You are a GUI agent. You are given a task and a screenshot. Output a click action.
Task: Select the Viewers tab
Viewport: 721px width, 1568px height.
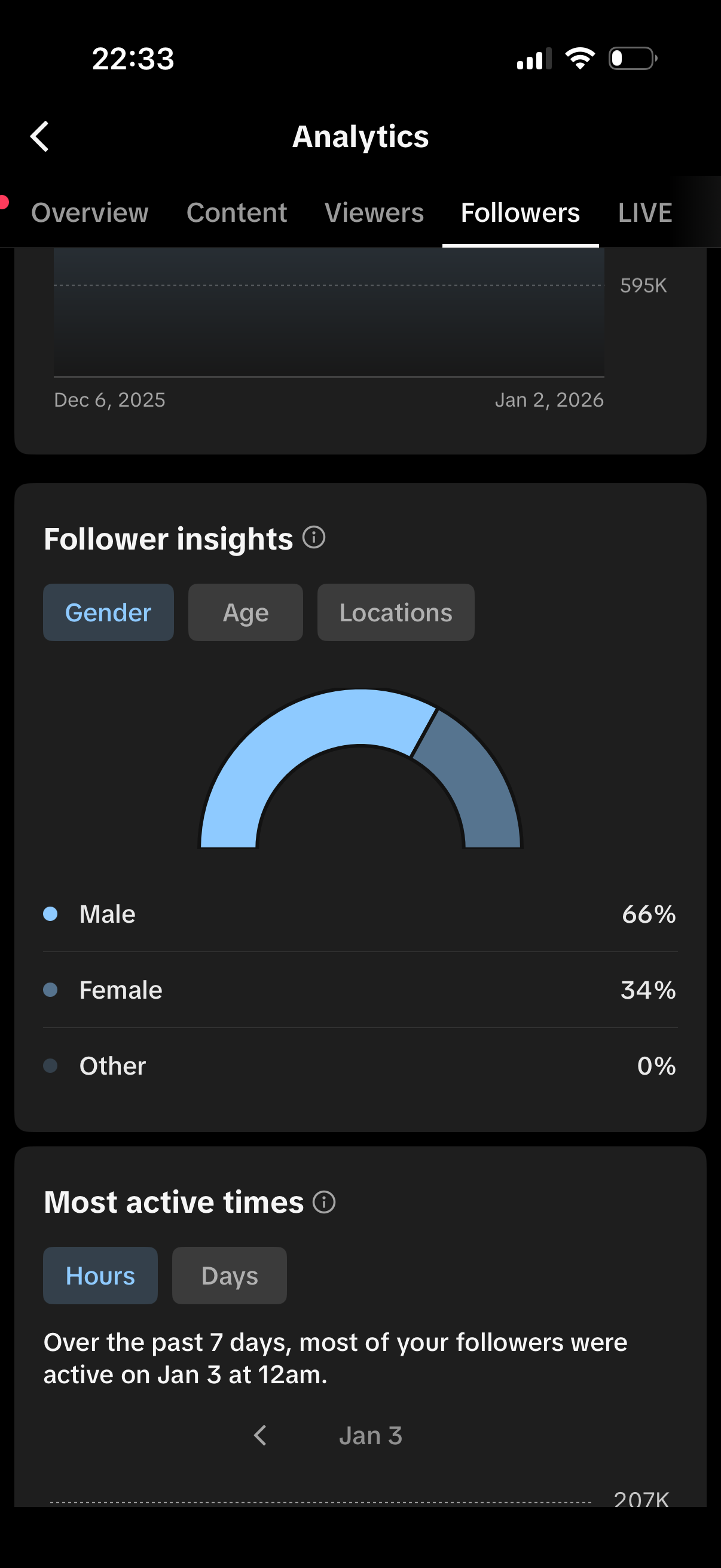[x=374, y=213]
